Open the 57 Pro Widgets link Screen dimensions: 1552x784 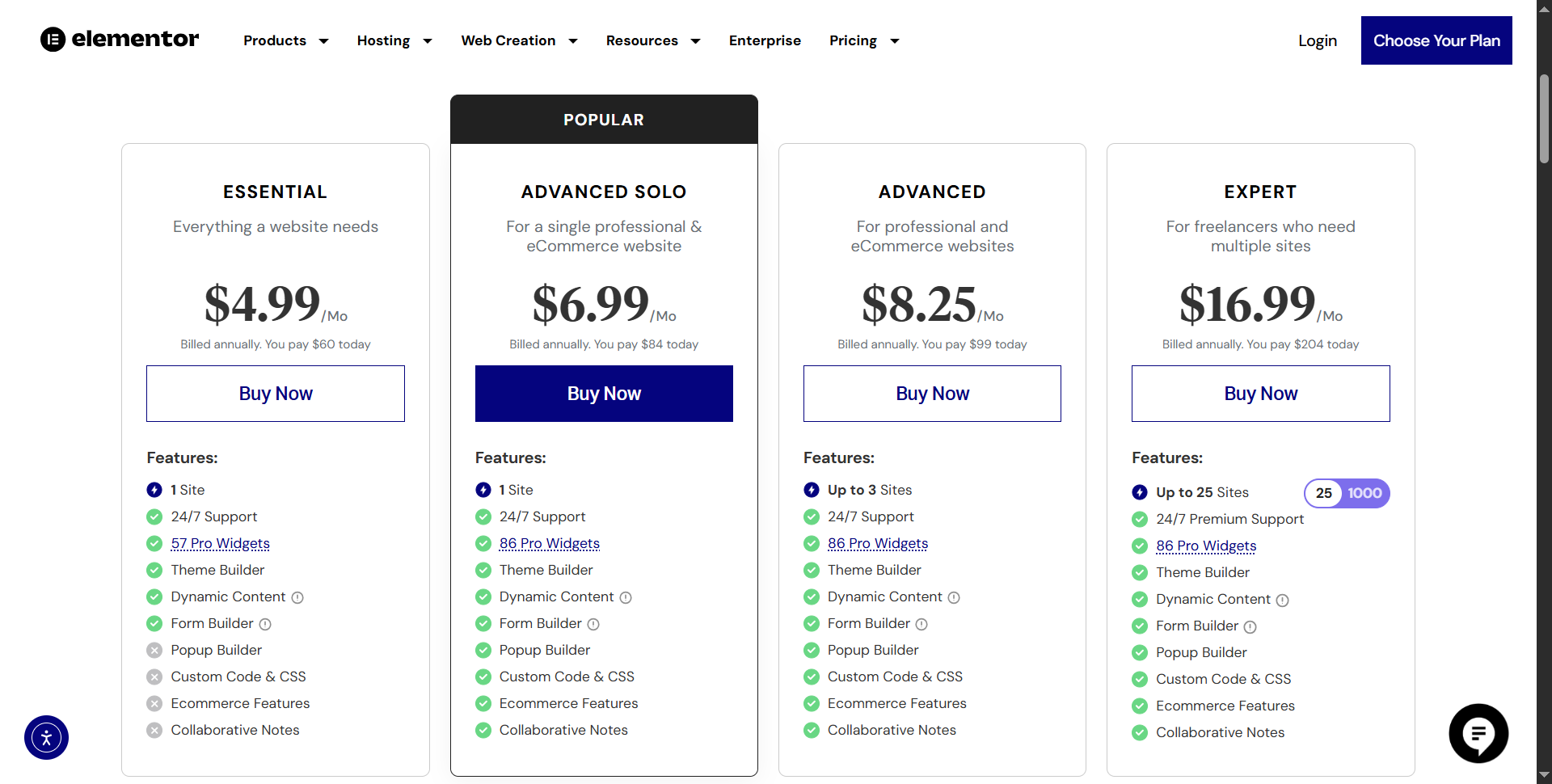click(220, 544)
